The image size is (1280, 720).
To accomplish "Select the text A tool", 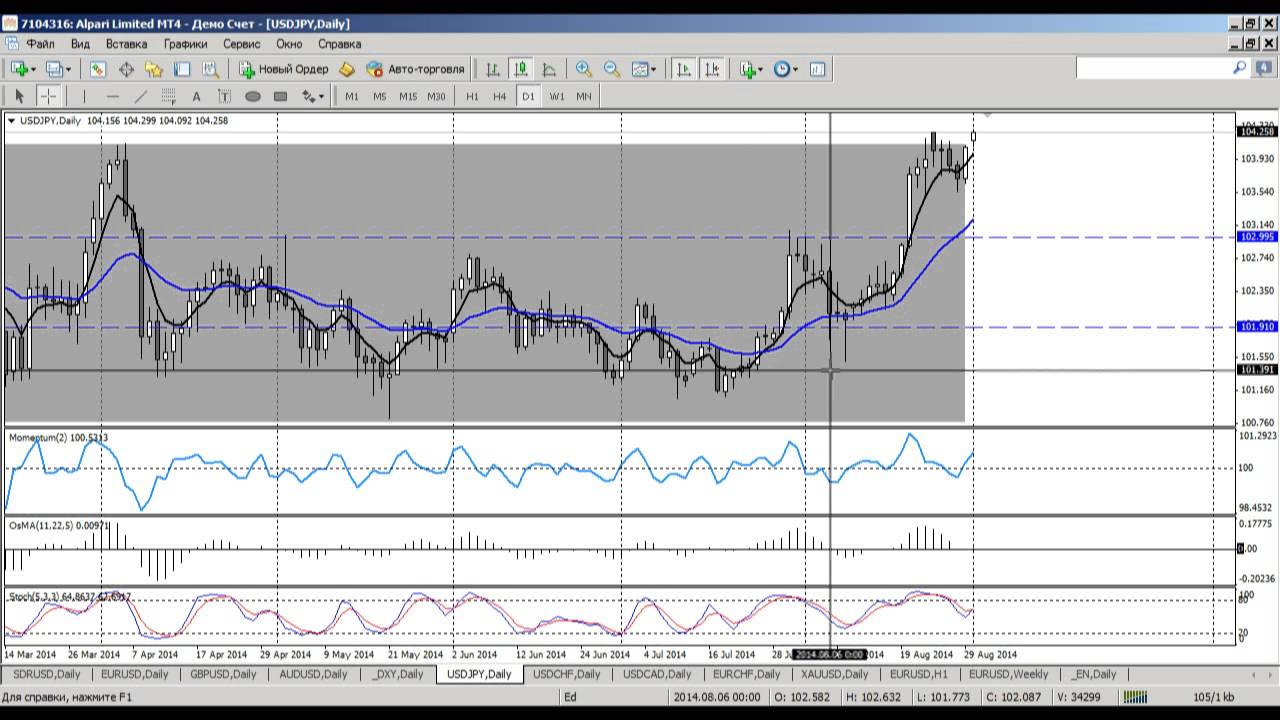I will coord(196,96).
